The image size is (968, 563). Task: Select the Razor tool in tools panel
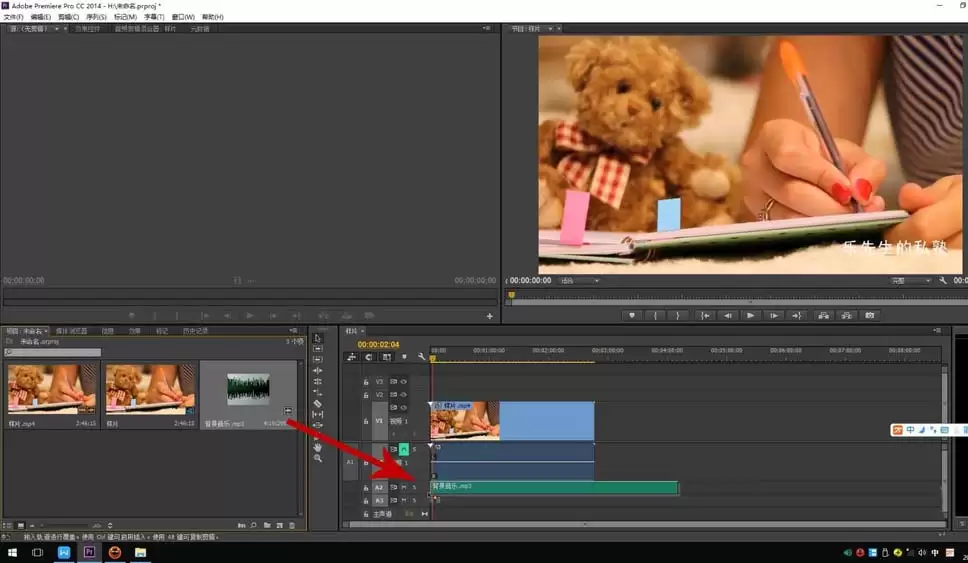coord(318,403)
